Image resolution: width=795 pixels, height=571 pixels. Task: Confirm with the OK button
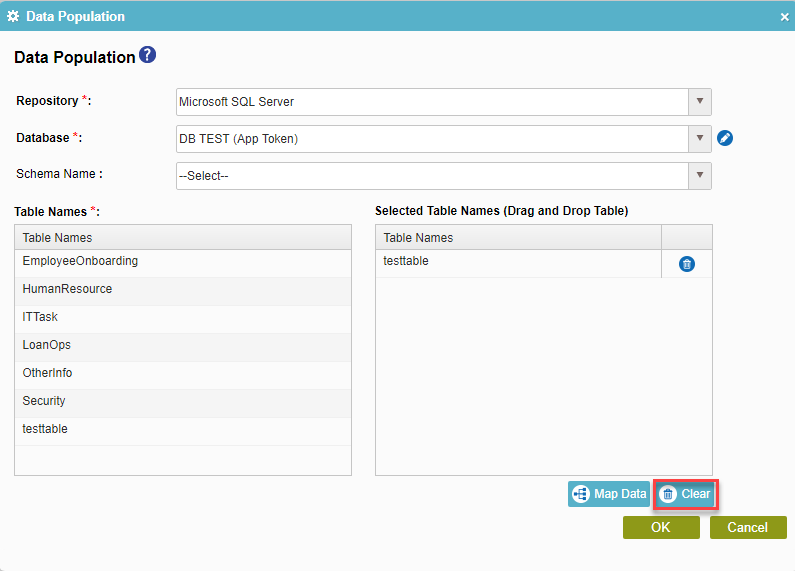coord(661,527)
